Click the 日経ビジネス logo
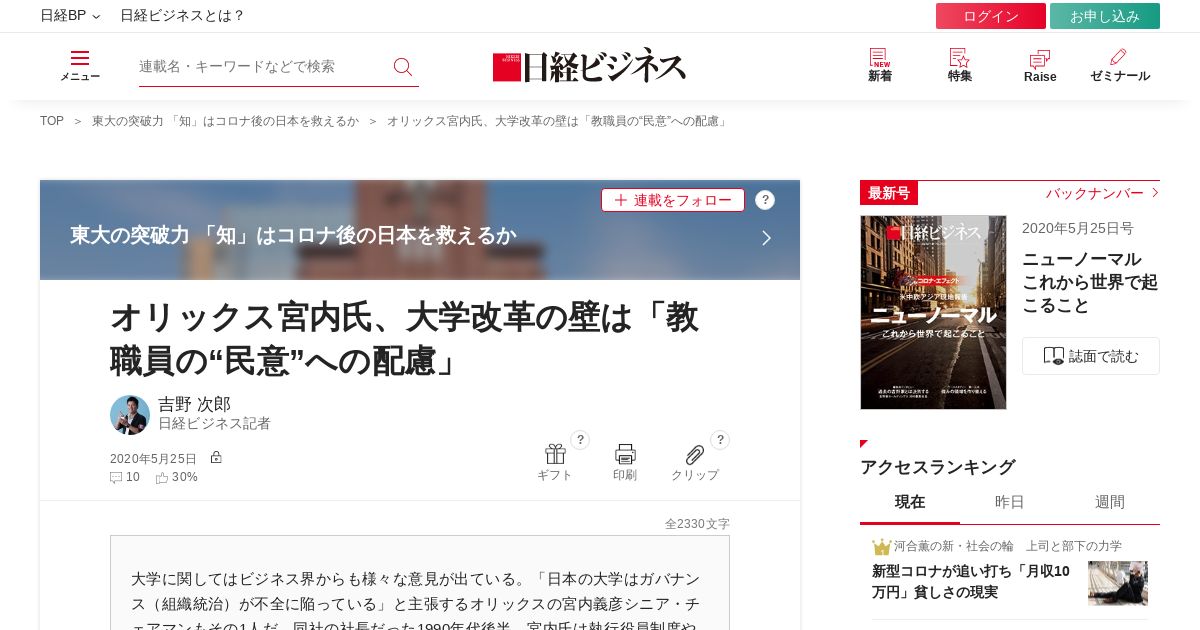The height and width of the screenshot is (630, 1200). [x=589, y=66]
